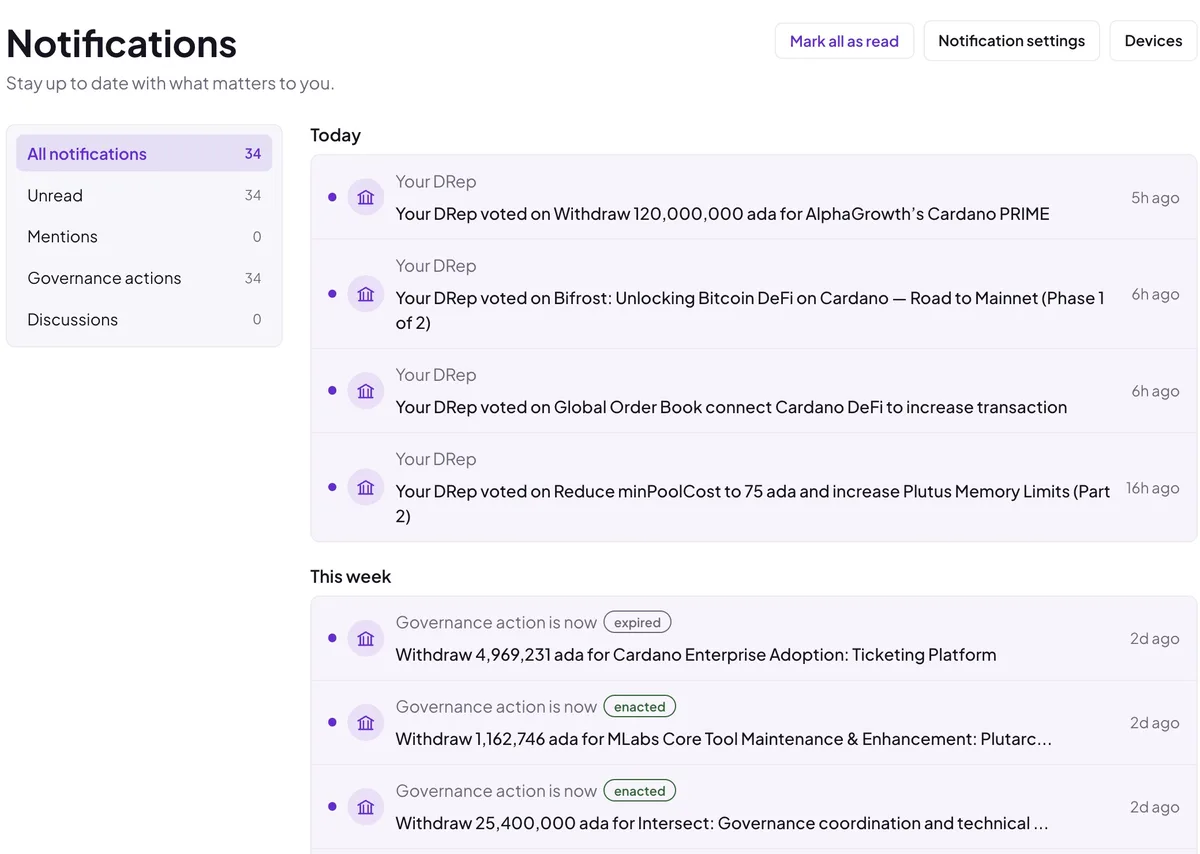
Task: Click 2d ago timestamp on Ticketing Platform notification
Action: click(1155, 638)
